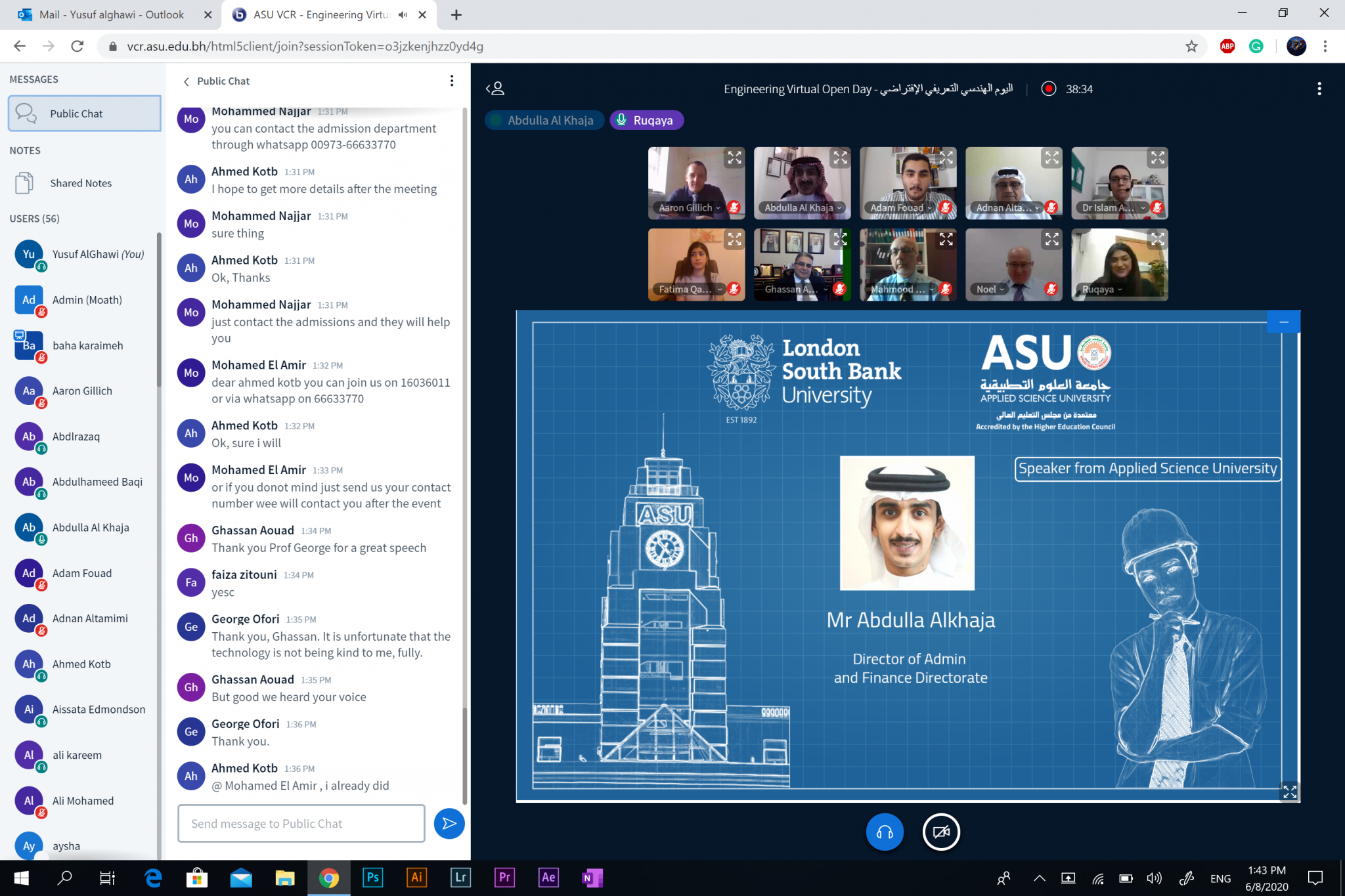Screen dimensions: 1345x896
Task: Expand Adnan Altamimi webcam to fullscreen
Action: pos(1051,158)
